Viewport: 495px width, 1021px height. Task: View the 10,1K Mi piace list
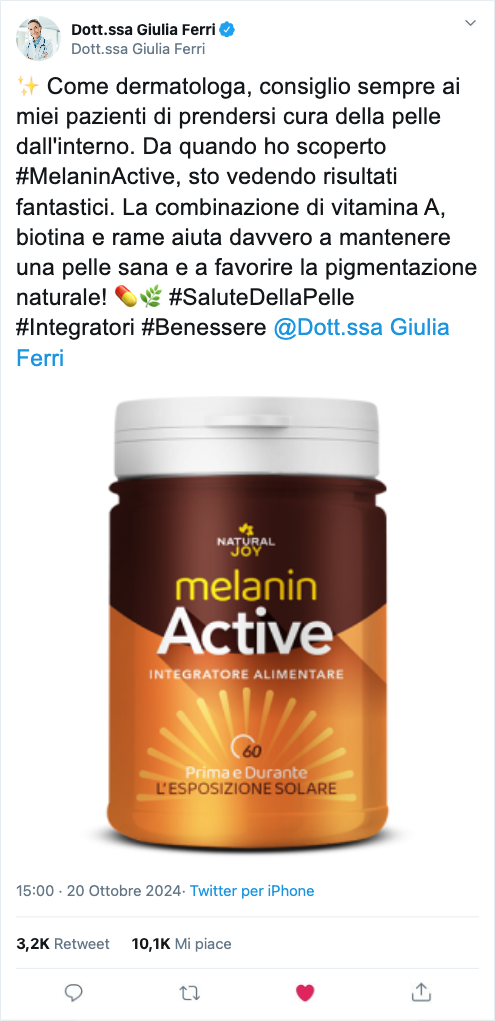(x=181, y=944)
